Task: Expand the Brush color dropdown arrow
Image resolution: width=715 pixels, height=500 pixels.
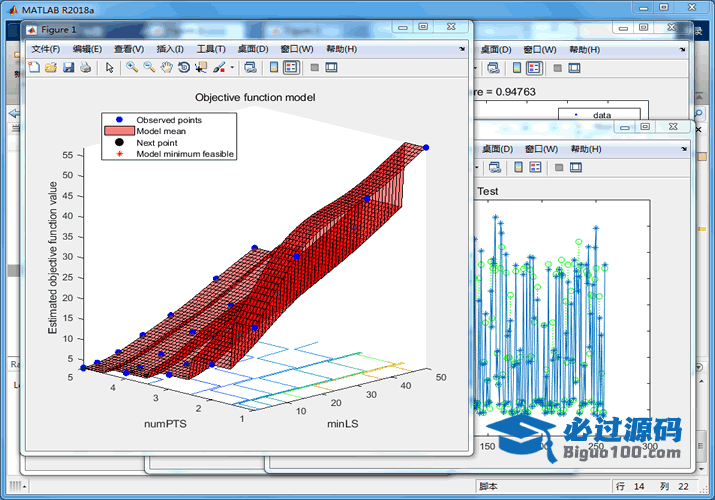Action: point(232,67)
